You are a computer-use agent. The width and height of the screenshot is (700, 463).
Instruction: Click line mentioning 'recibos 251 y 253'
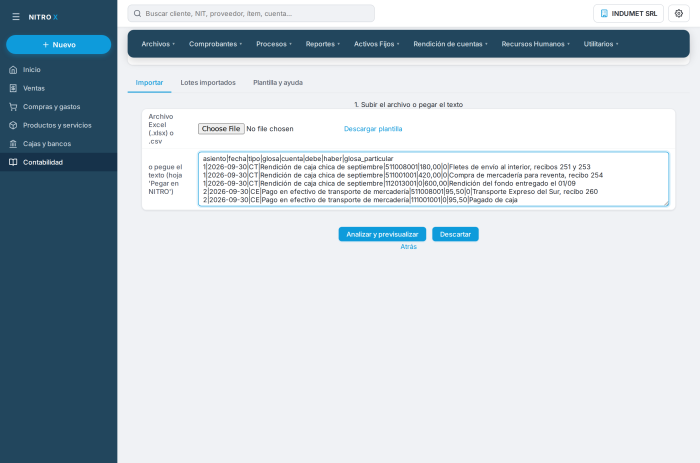point(396,167)
